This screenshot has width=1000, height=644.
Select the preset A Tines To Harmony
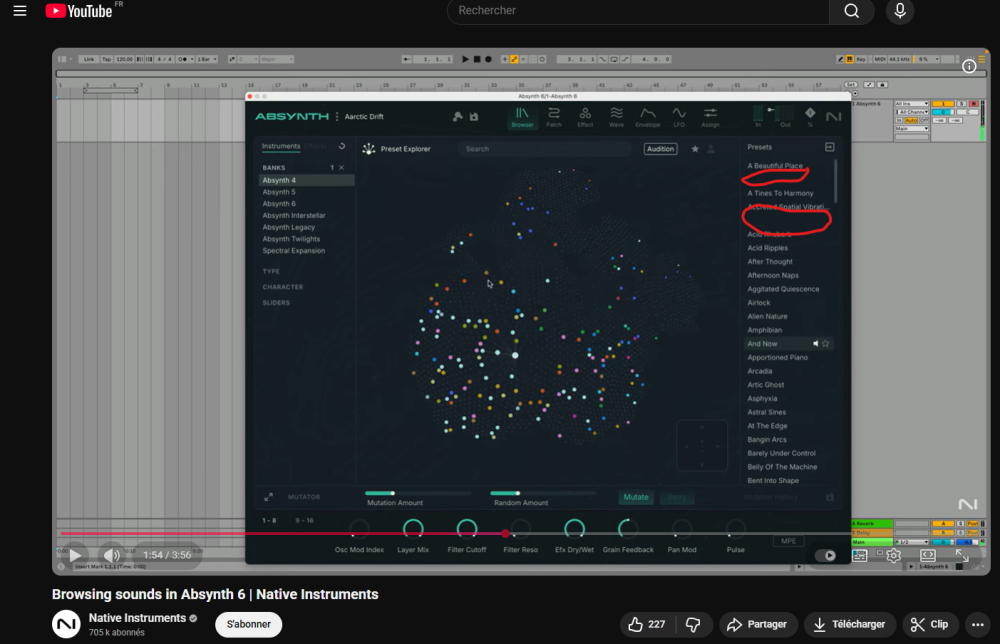click(x=780, y=193)
